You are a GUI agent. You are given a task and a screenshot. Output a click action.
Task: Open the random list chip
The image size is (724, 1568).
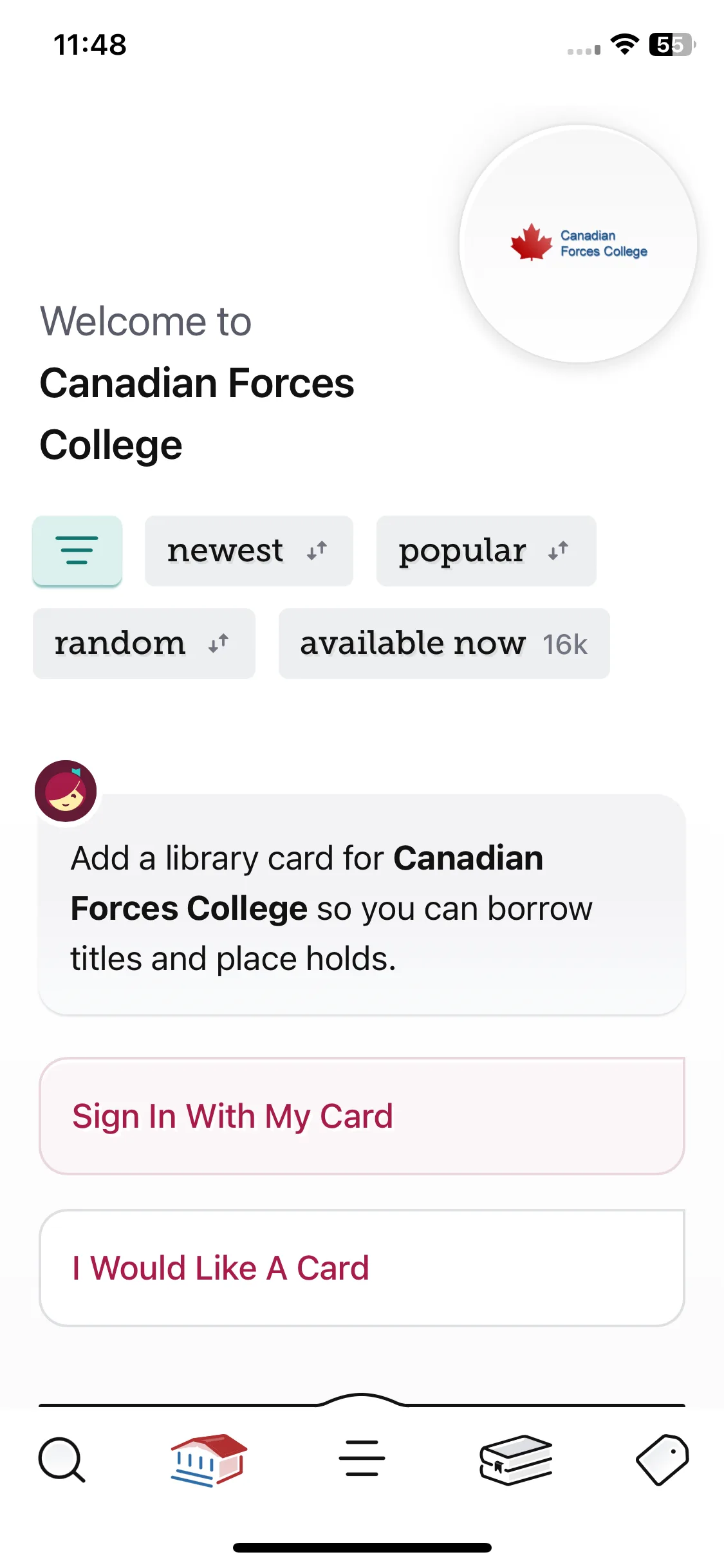pos(144,644)
